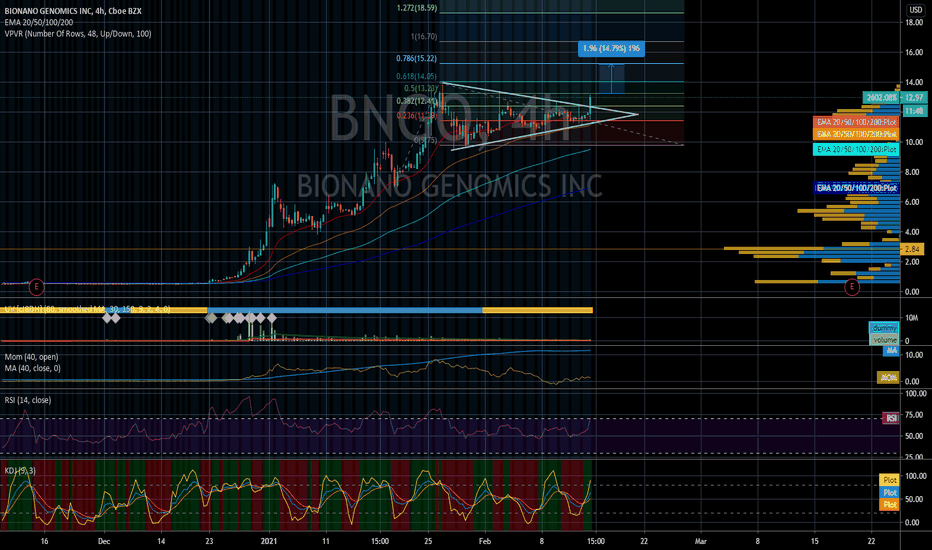Image resolution: width=932 pixels, height=550 pixels.
Task: Click the 1.96 (14.79%) 196 measurement label
Action: 611,48
